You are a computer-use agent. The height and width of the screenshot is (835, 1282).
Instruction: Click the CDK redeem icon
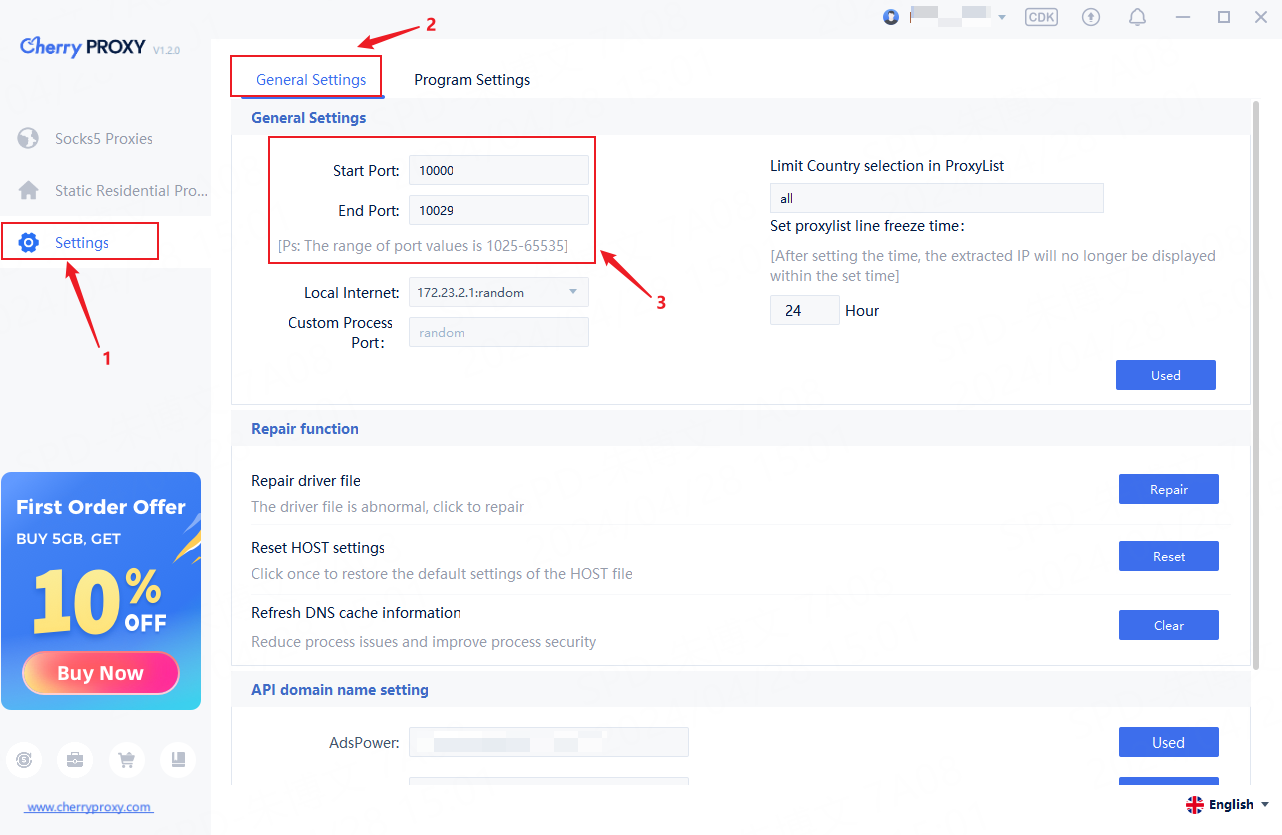(x=1041, y=17)
